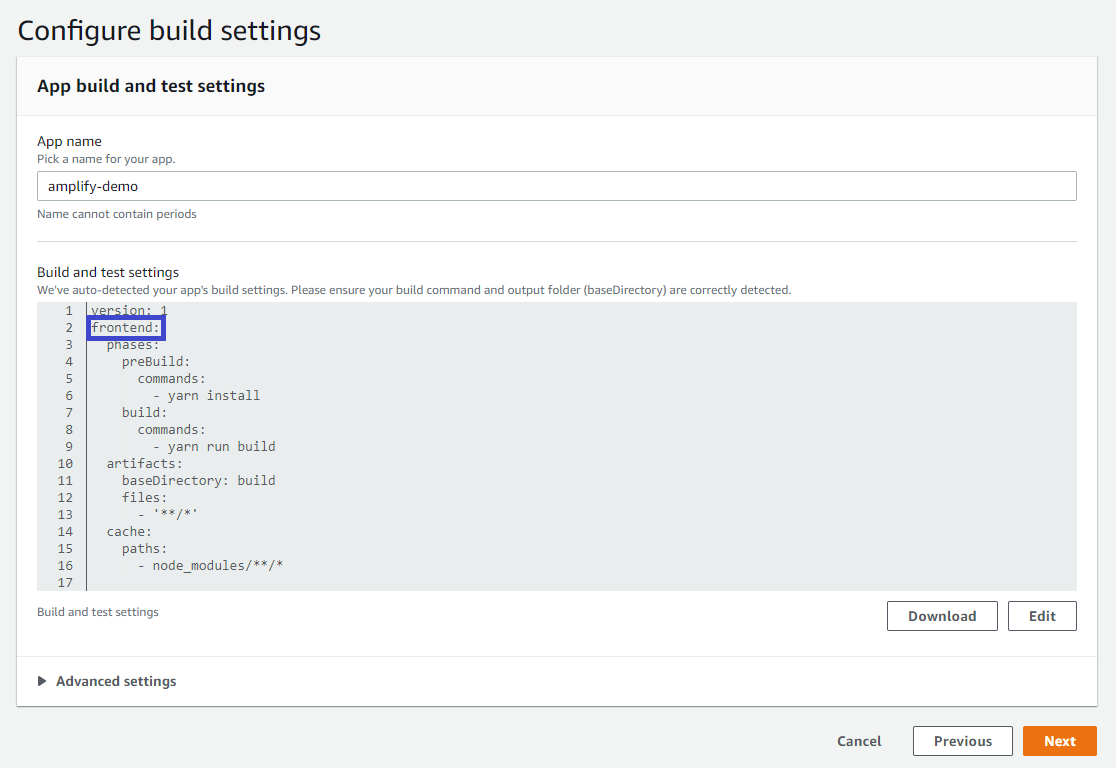Go back with the Previous button
1116x768 pixels.
(962, 741)
